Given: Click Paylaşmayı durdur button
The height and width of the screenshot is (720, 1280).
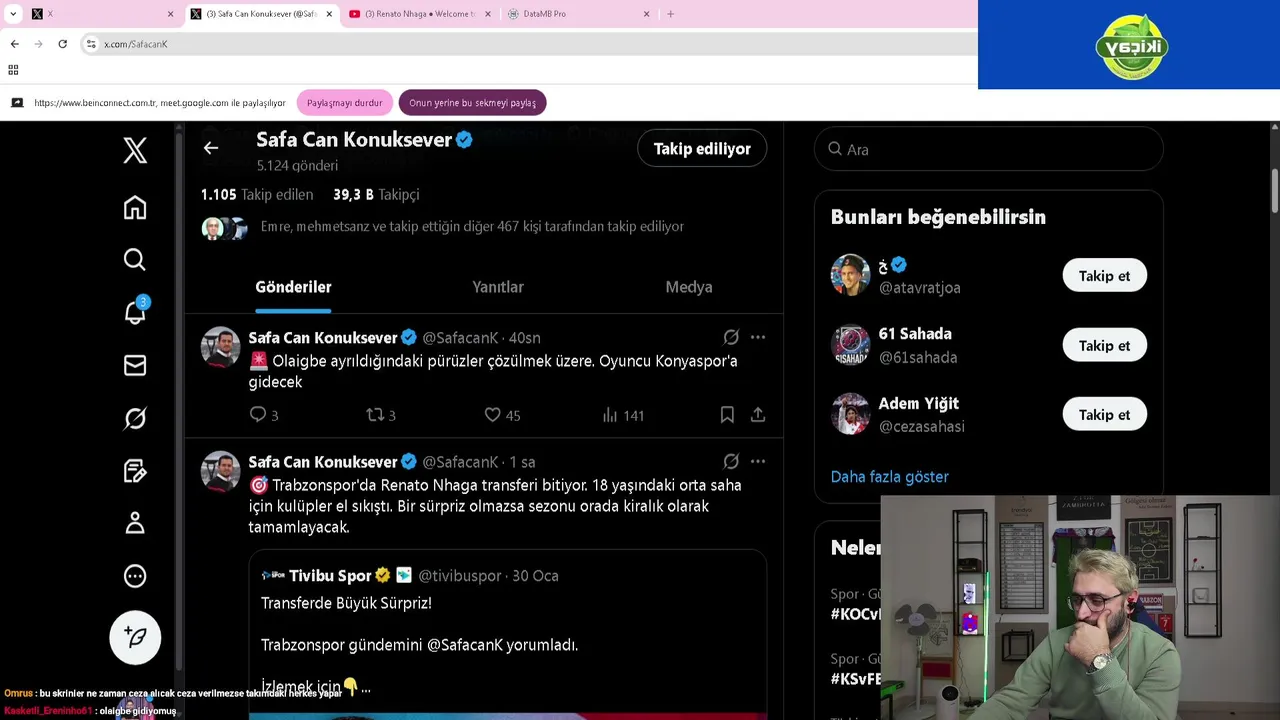Looking at the screenshot, I should pos(344,102).
